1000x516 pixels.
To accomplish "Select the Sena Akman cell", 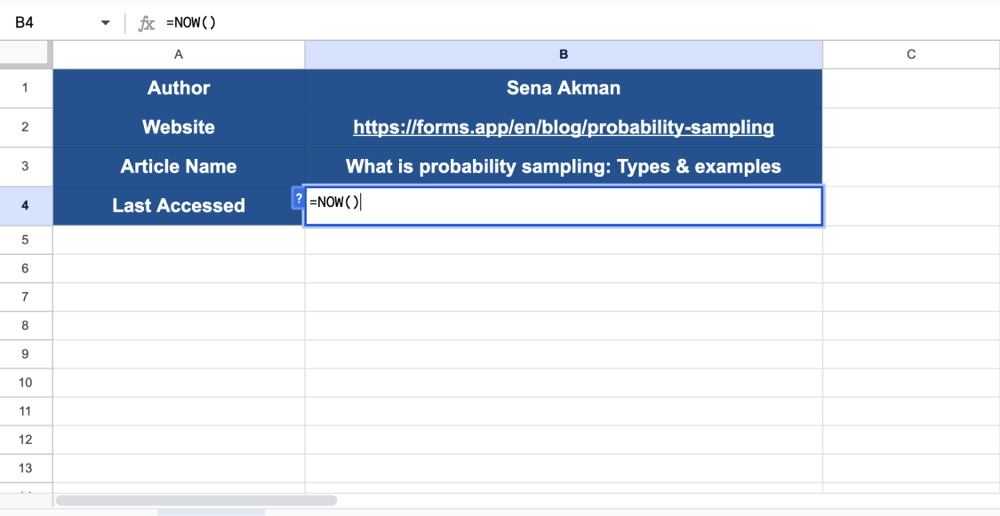I will coord(563,88).
